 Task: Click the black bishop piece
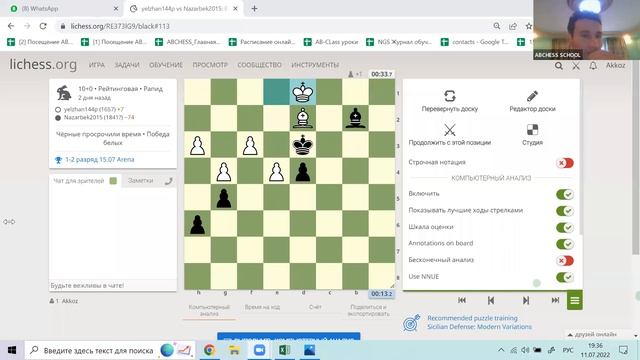tap(356, 118)
